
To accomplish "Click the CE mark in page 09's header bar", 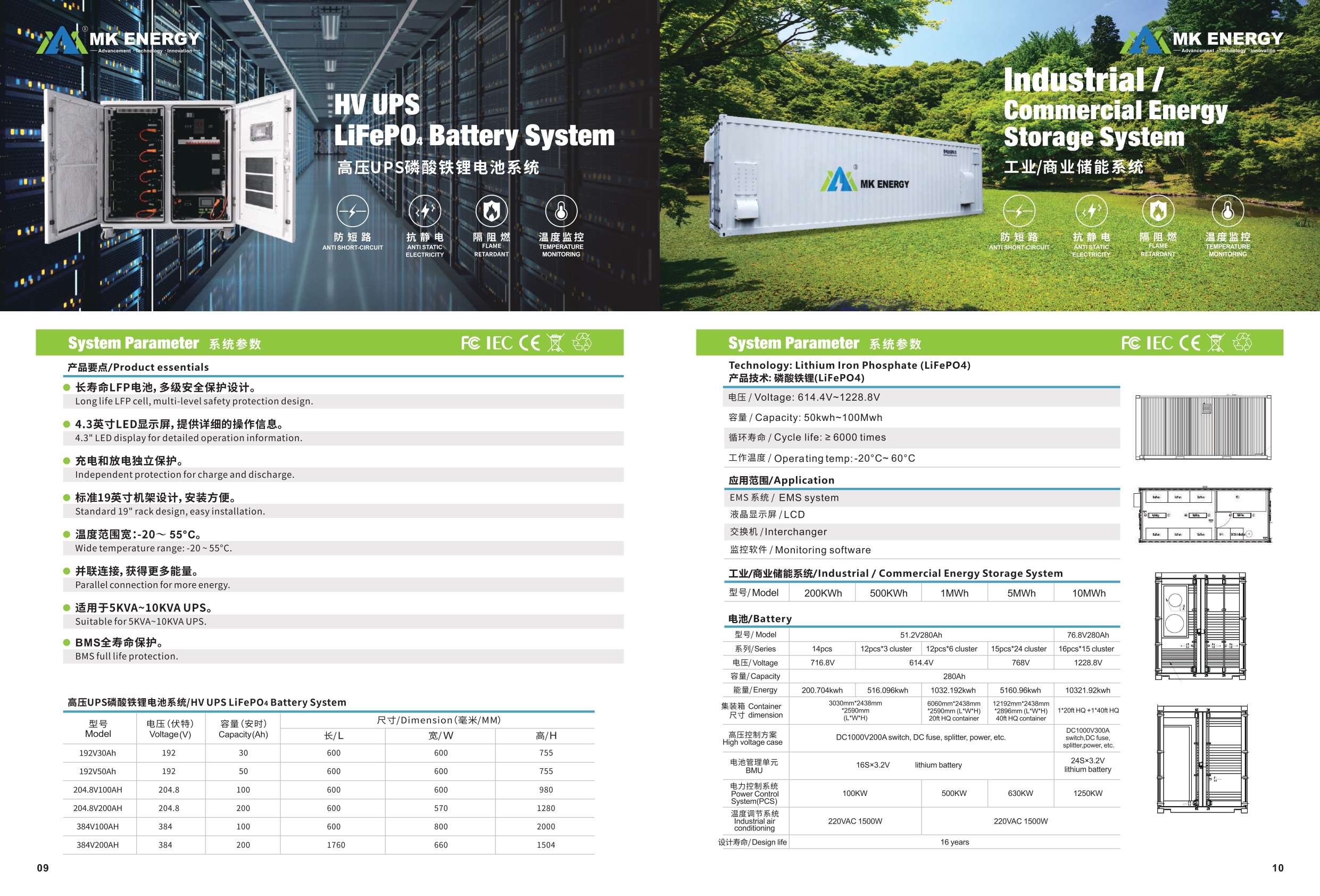I will pyautogui.click(x=529, y=343).
